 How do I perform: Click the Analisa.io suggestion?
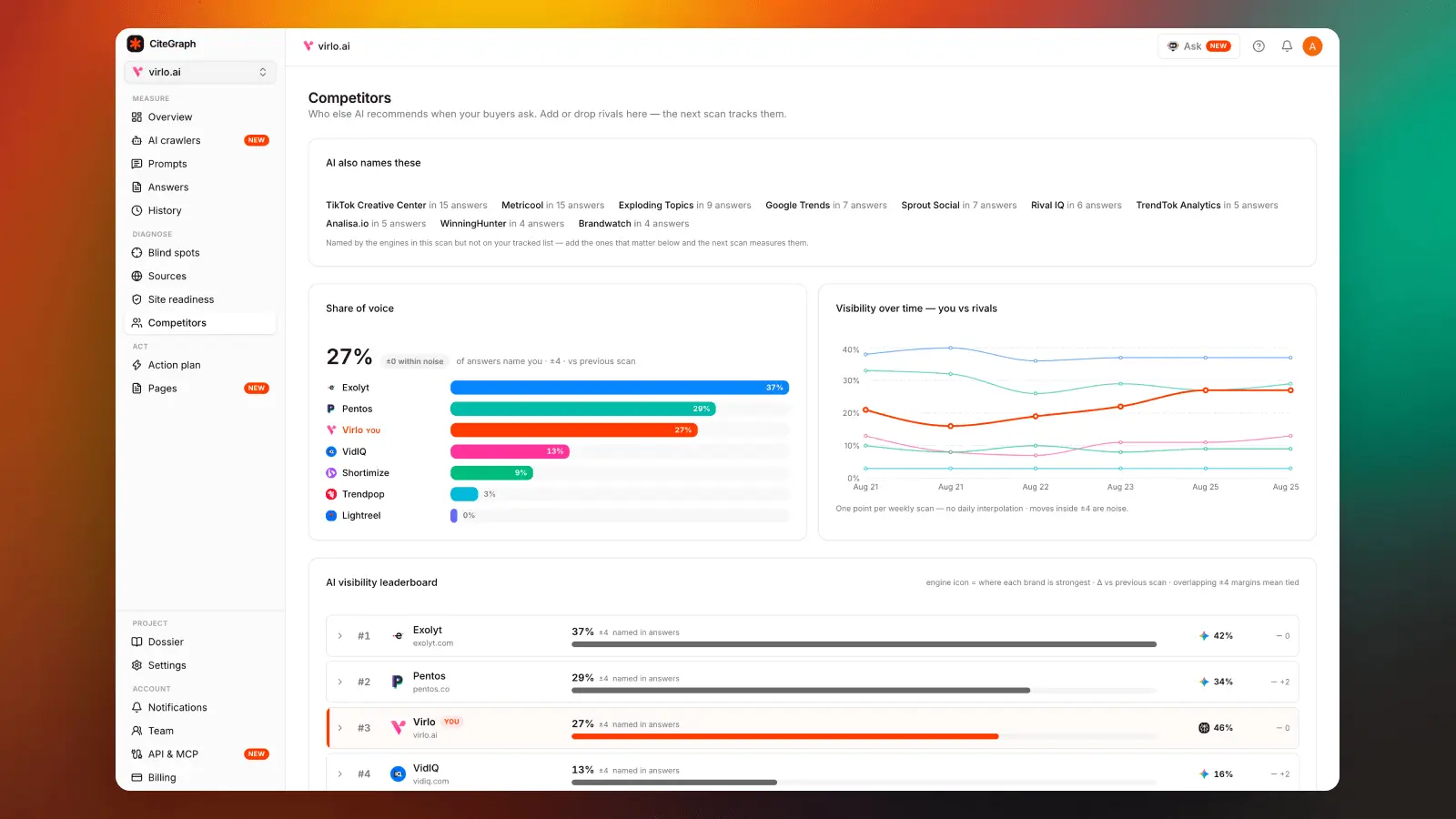click(376, 224)
